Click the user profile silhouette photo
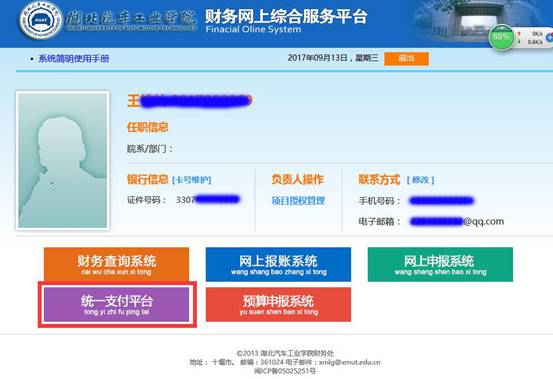553x379 pixels. [62, 160]
